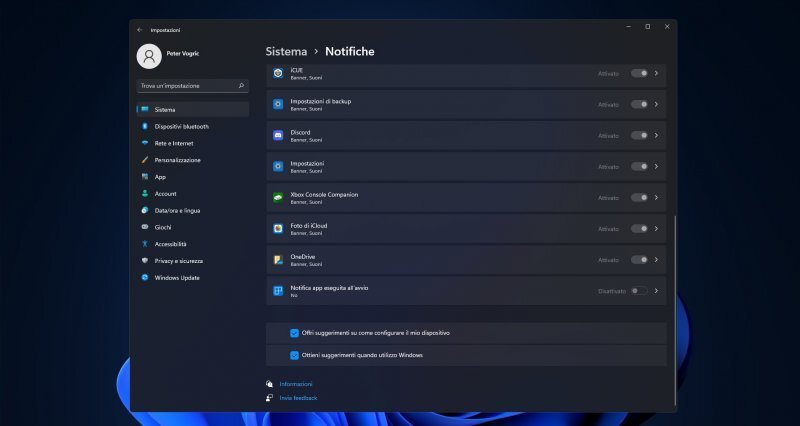Click the Privacy e sicurezza shield icon
This screenshot has width=800, height=426.
click(145, 261)
